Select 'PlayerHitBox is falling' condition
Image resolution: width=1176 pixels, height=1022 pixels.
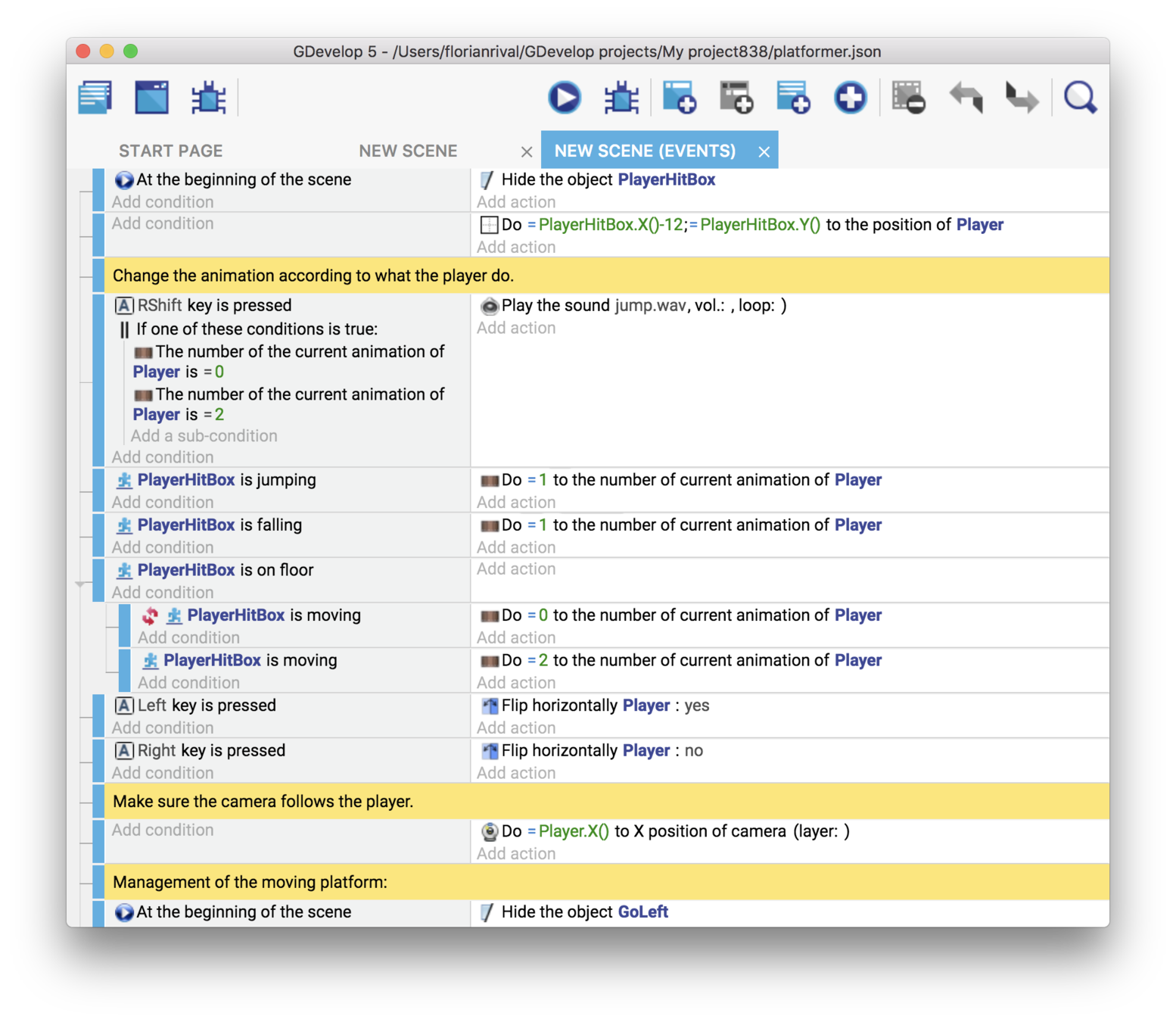209,525
